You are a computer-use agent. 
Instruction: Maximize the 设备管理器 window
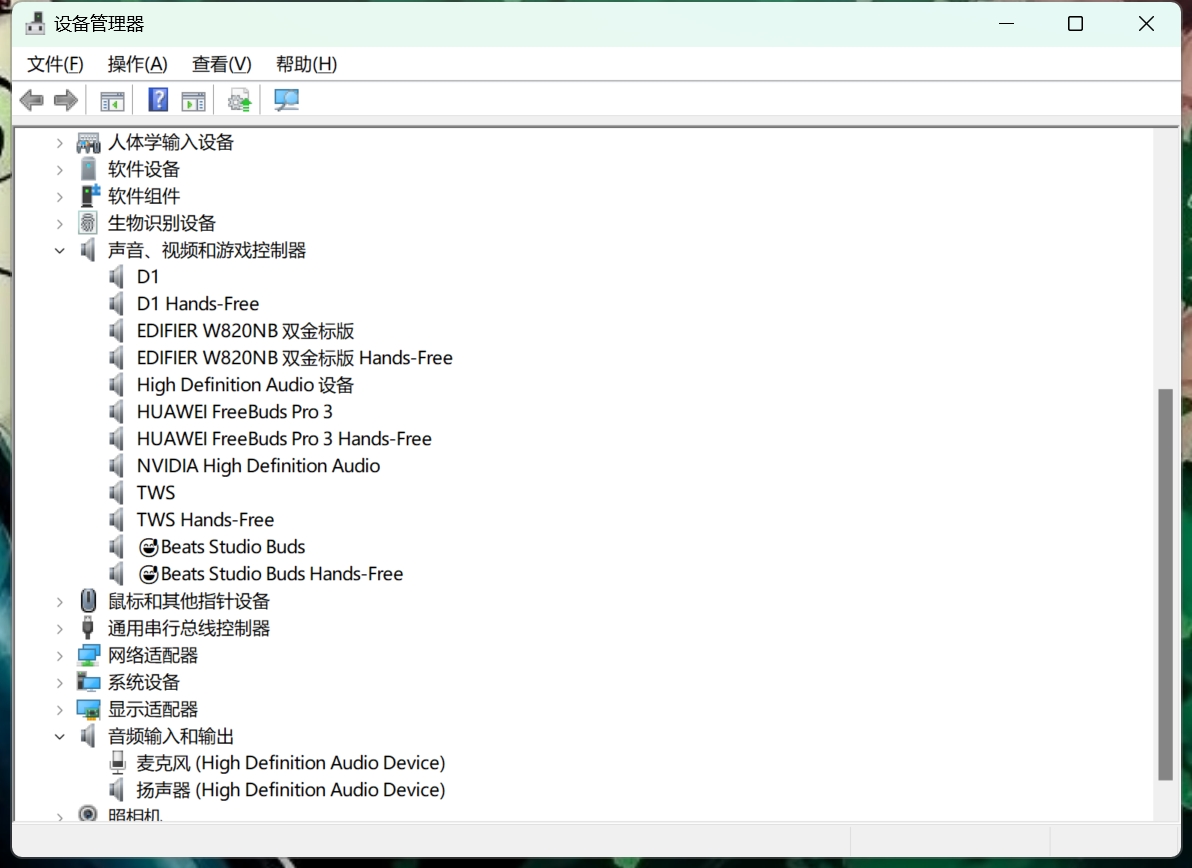(1076, 24)
